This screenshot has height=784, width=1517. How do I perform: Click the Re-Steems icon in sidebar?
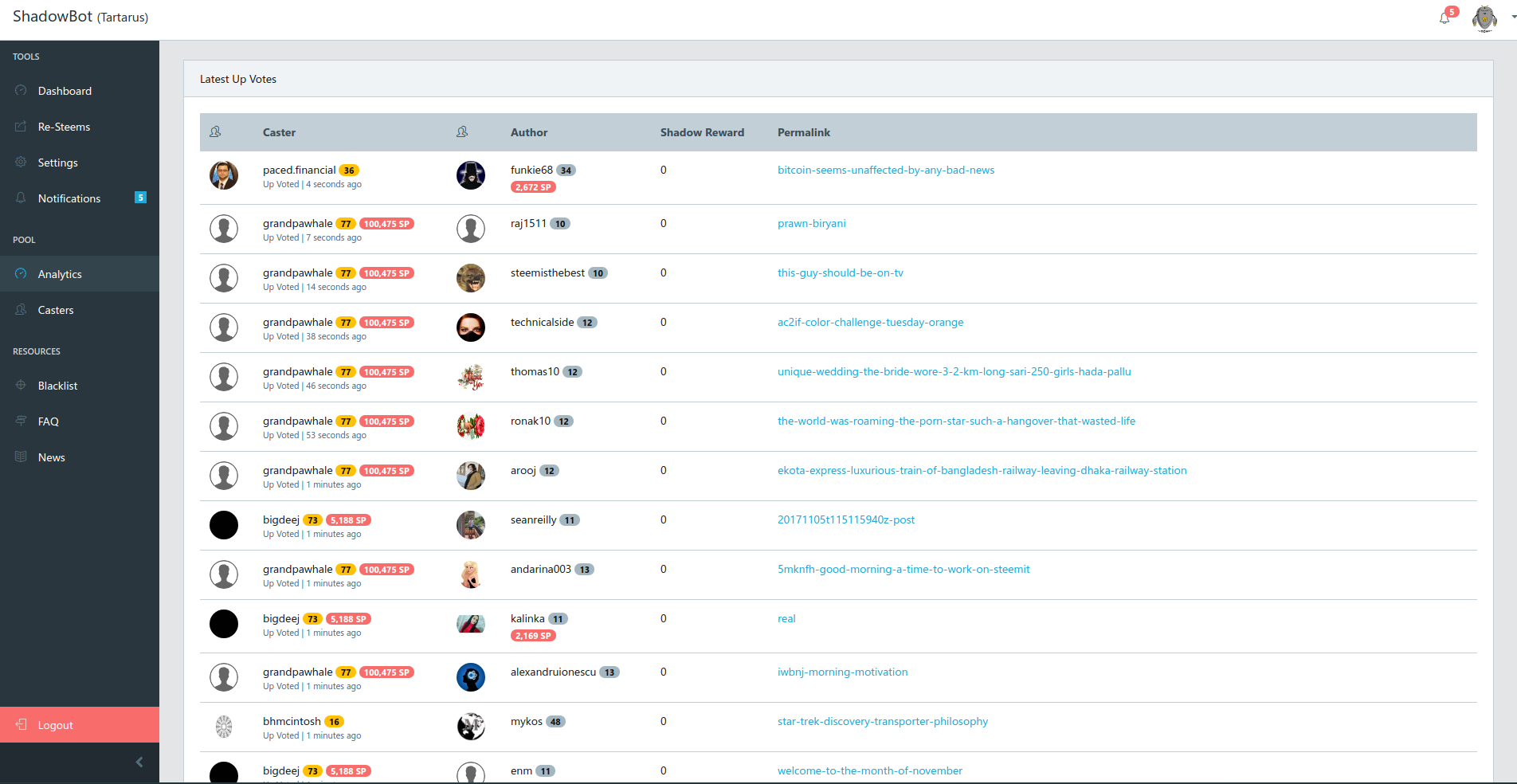[21, 127]
